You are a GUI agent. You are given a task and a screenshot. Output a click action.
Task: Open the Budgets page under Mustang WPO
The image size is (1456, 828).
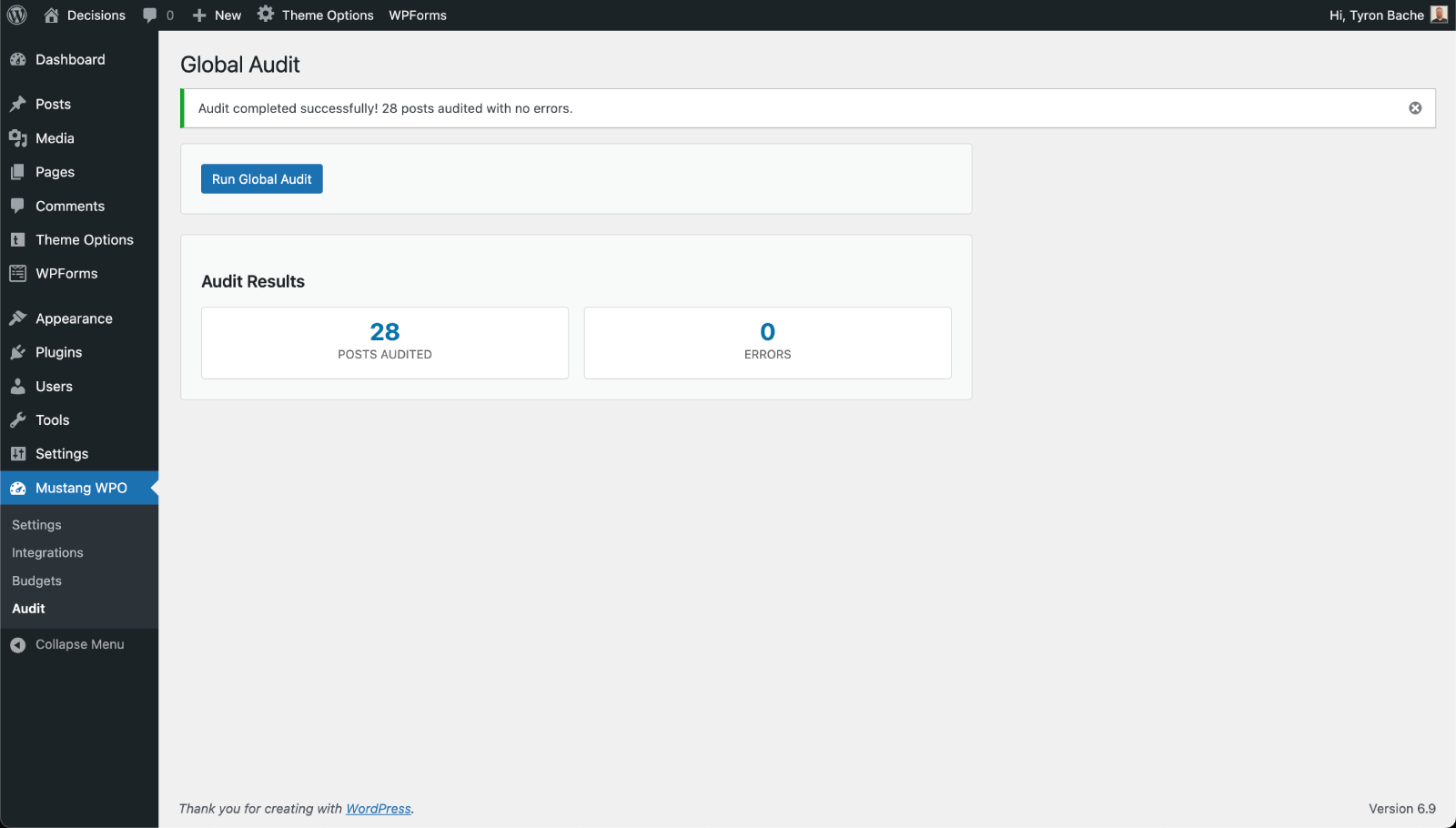[x=36, y=581]
